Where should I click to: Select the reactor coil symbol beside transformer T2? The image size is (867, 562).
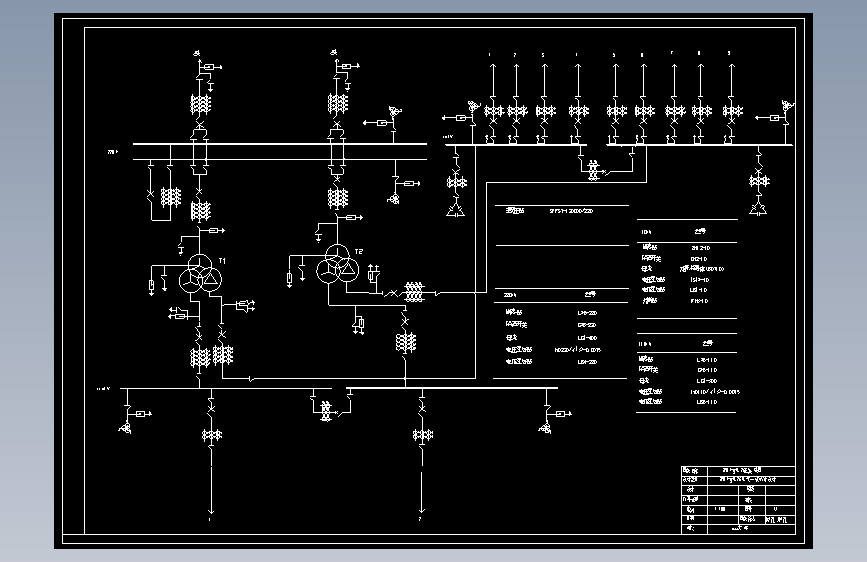pyautogui.click(x=414, y=292)
